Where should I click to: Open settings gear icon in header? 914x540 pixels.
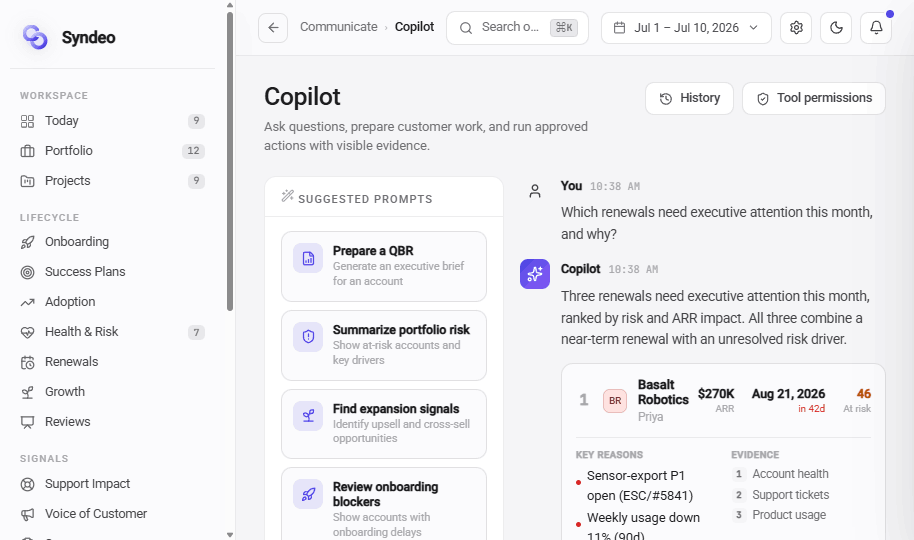click(796, 27)
